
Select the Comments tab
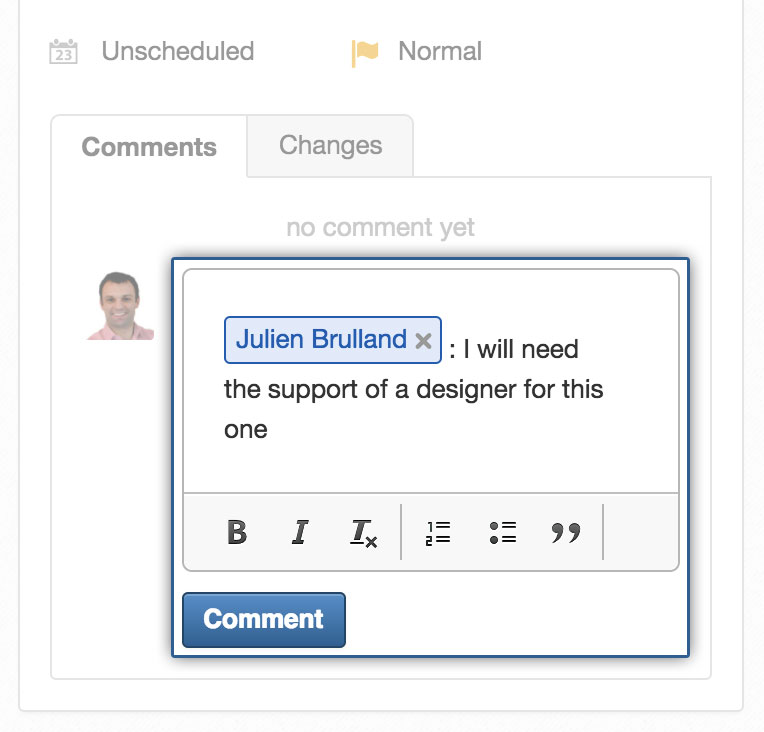click(149, 147)
